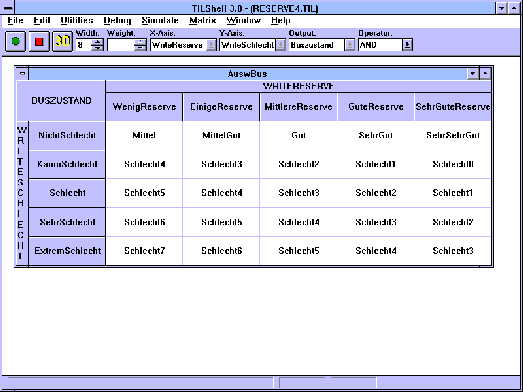Select the NichtSchlecht row header
Screen dimensions: 523x392
click(x=67, y=135)
